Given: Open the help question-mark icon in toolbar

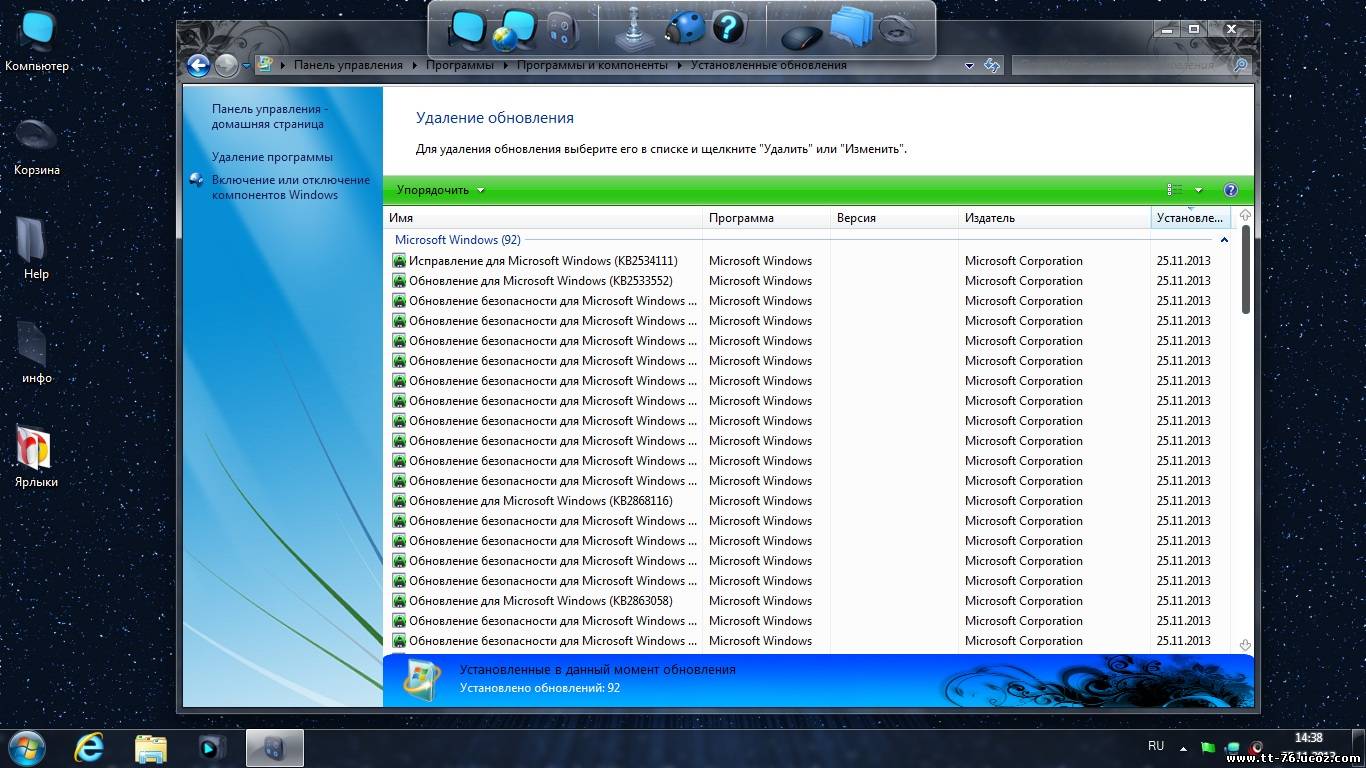Looking at the screenshot, I should point(1231,190).
